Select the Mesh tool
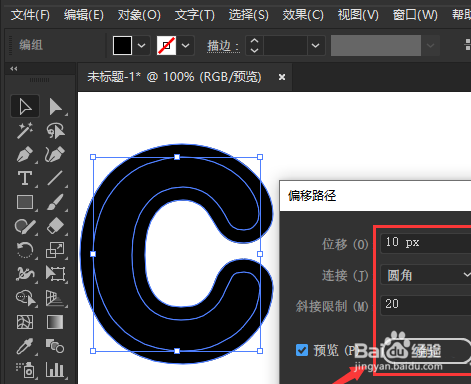 [x=25, y=322]
